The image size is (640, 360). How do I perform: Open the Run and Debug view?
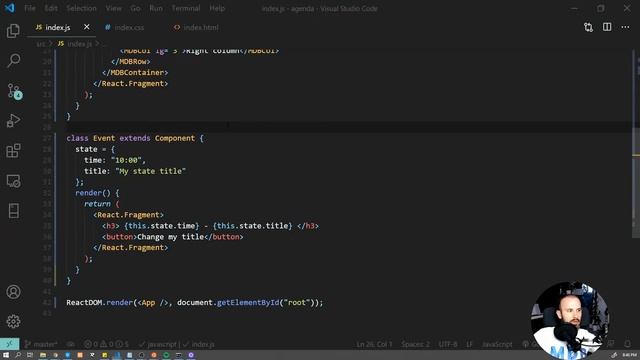pyautogui.click(x=13, y=121)
